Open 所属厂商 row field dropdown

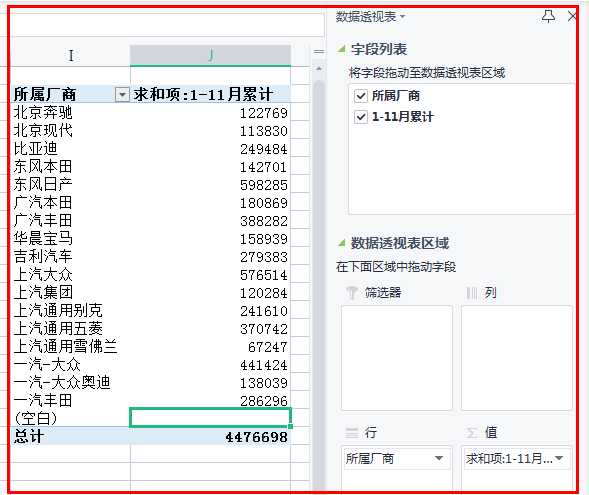[438, 458]
